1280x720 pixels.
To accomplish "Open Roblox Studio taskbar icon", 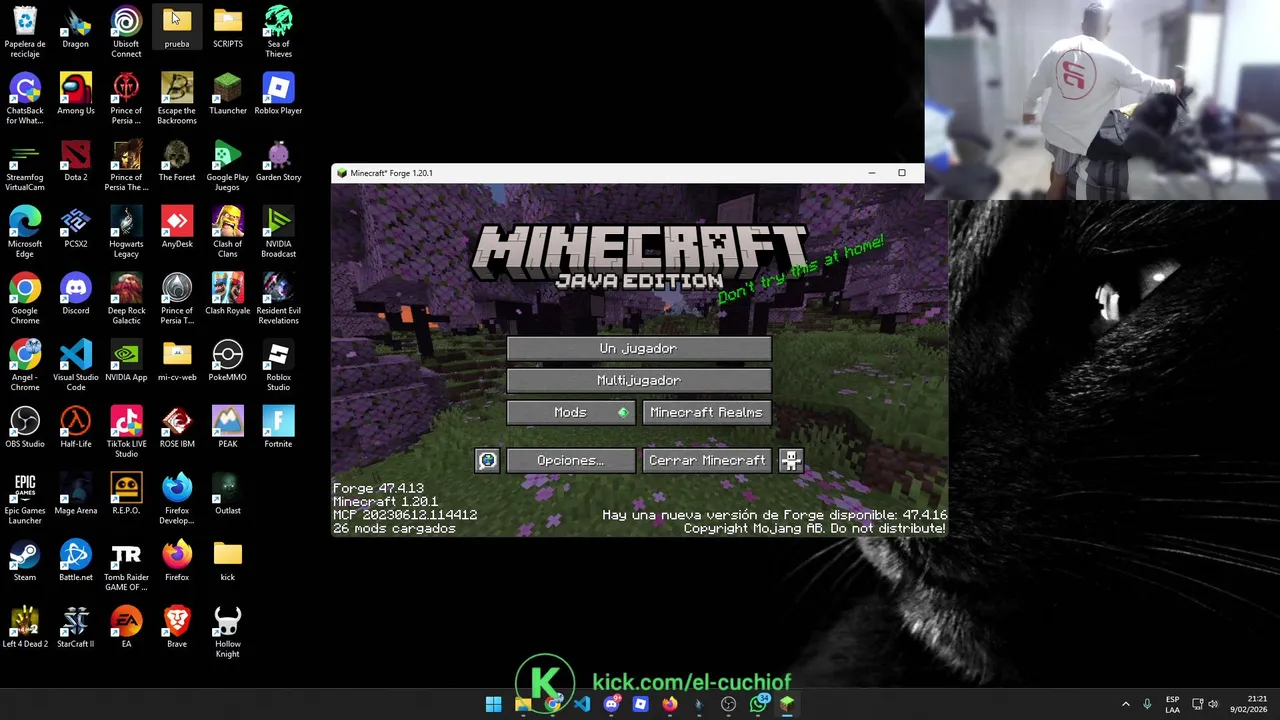I will pos(641,704).
